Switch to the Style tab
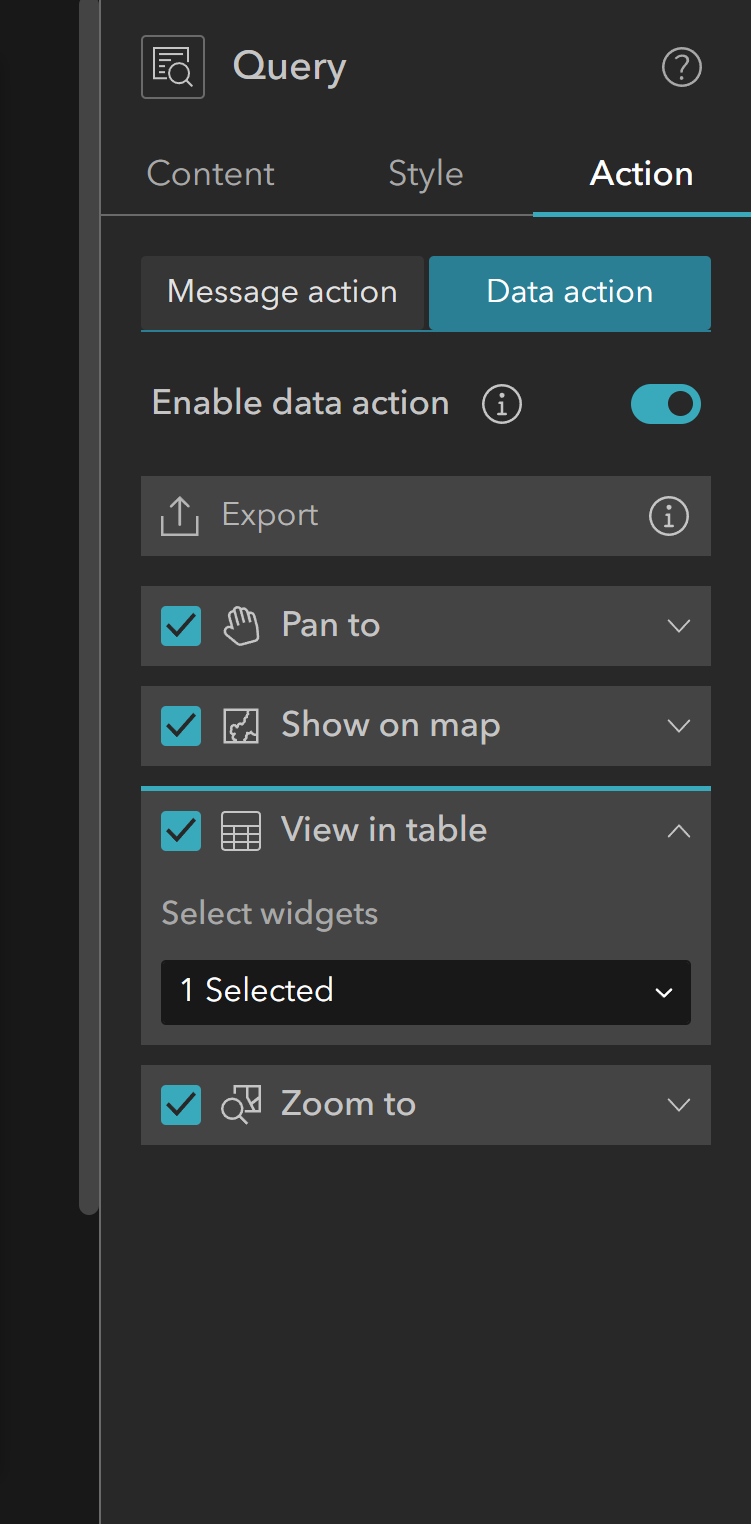This screenshot has height=1524, width=751. click(425, 173)
